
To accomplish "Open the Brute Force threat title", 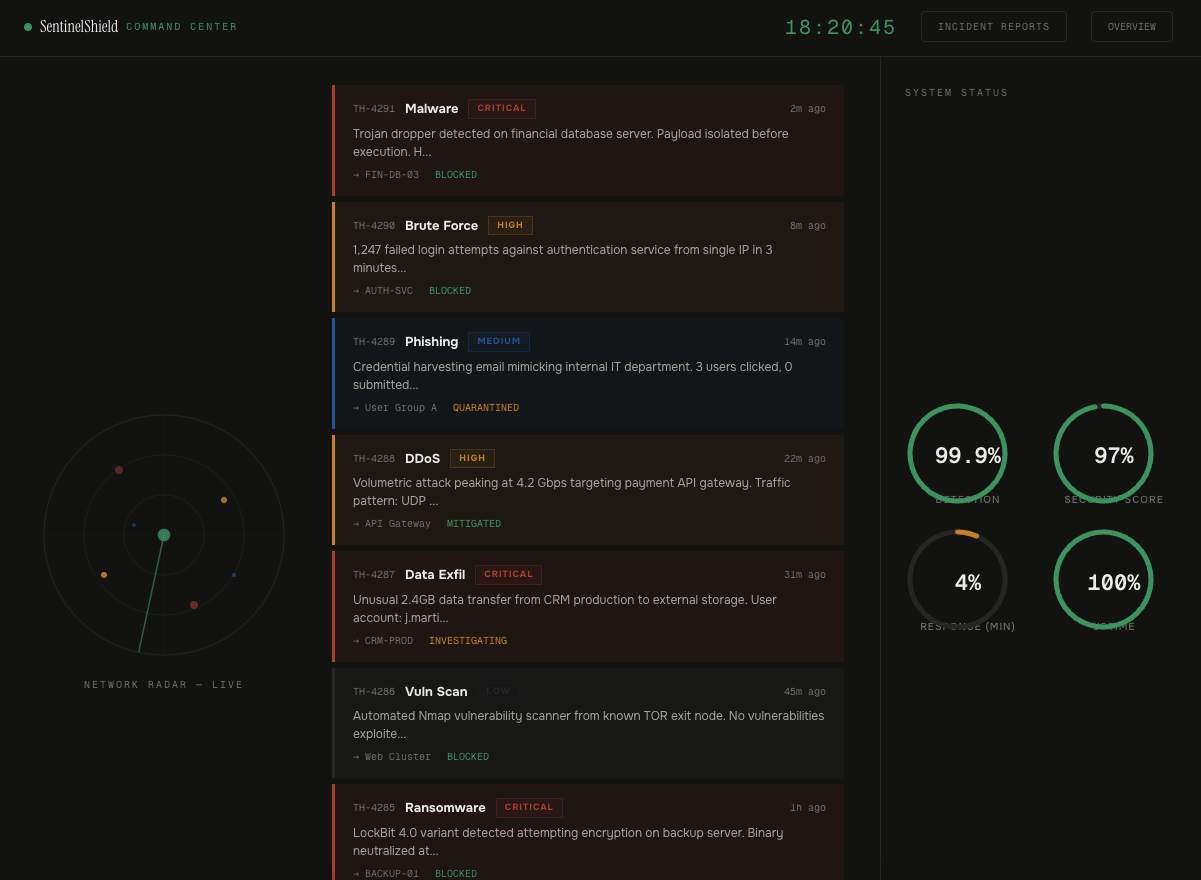I will pyautogui.click(x=441, y=225).
